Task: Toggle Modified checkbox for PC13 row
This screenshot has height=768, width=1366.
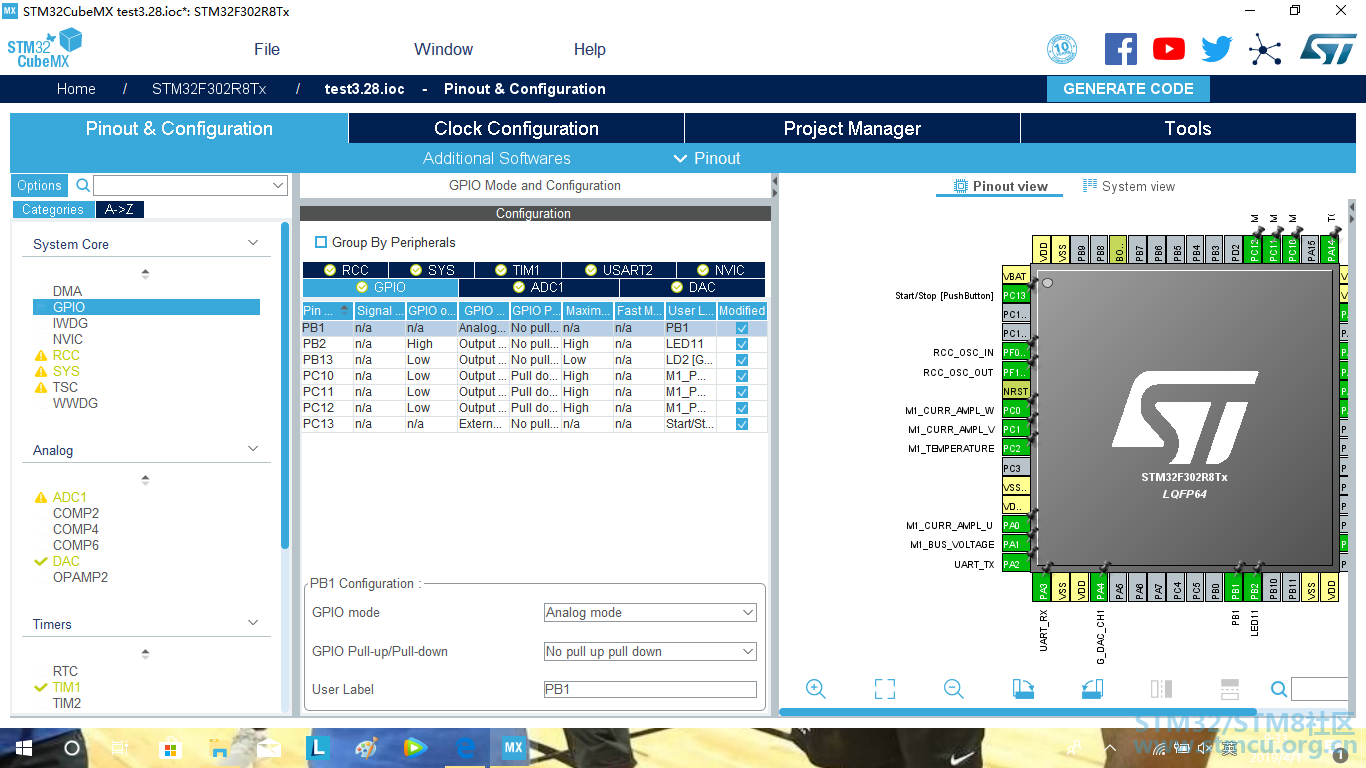Action: [742, 424]
